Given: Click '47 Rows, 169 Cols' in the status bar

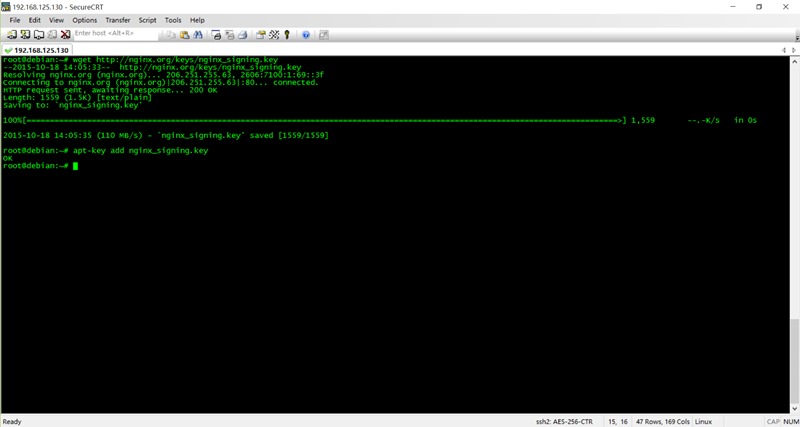Looking at the screenshot, I should [x=662, y=422].
